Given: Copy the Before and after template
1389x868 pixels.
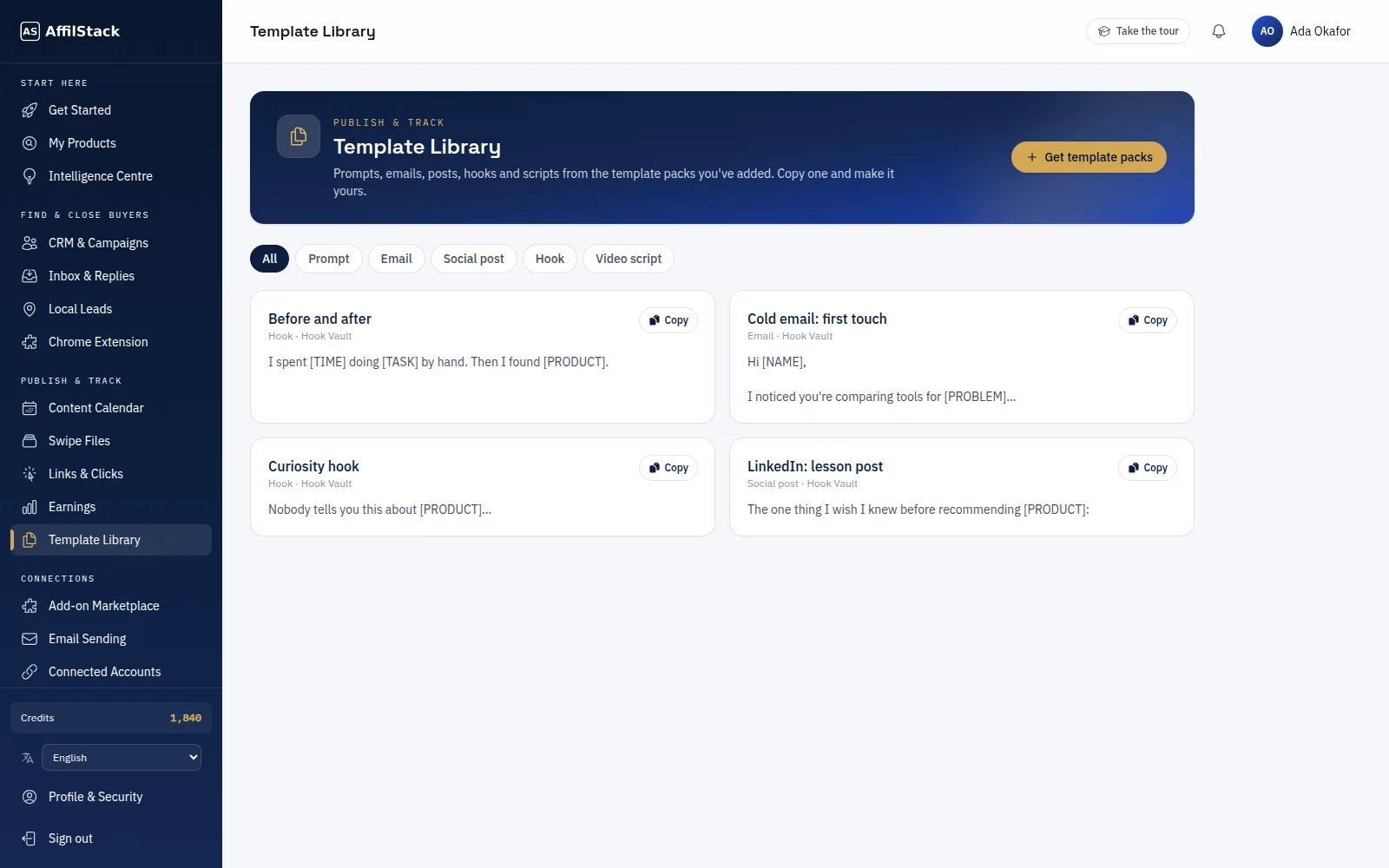Looking at the screenshot, I should click(668, 320).
